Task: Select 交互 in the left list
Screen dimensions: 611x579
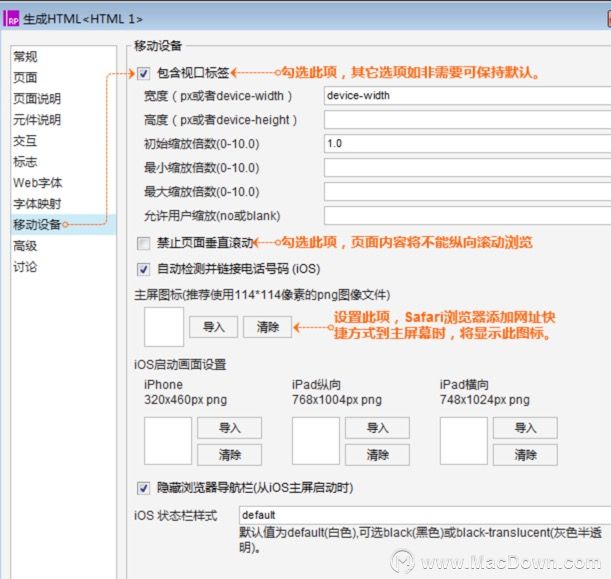Action: point(25,141)
